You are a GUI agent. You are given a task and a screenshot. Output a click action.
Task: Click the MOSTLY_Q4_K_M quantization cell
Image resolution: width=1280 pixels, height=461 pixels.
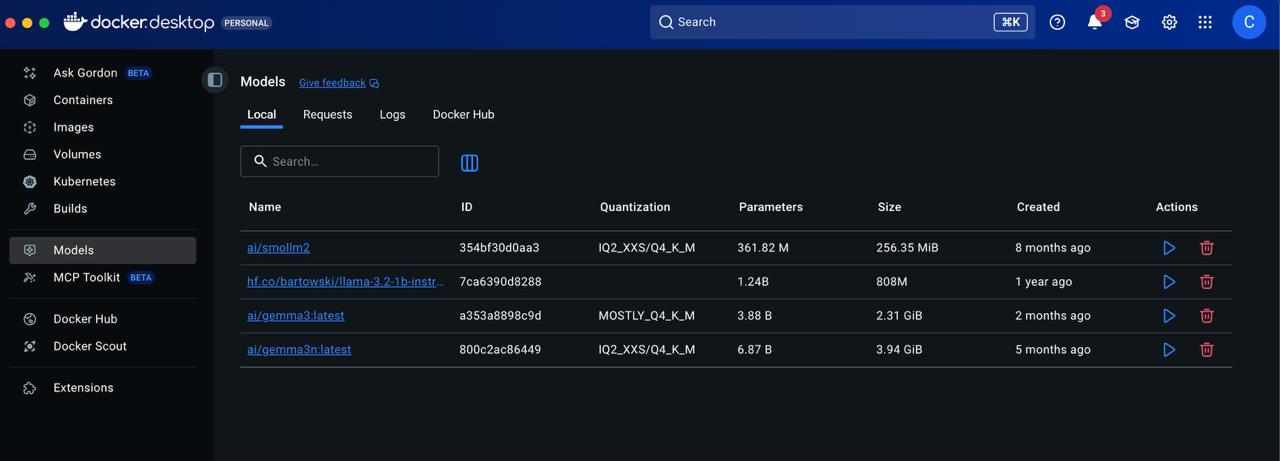[x=646, y=316]
